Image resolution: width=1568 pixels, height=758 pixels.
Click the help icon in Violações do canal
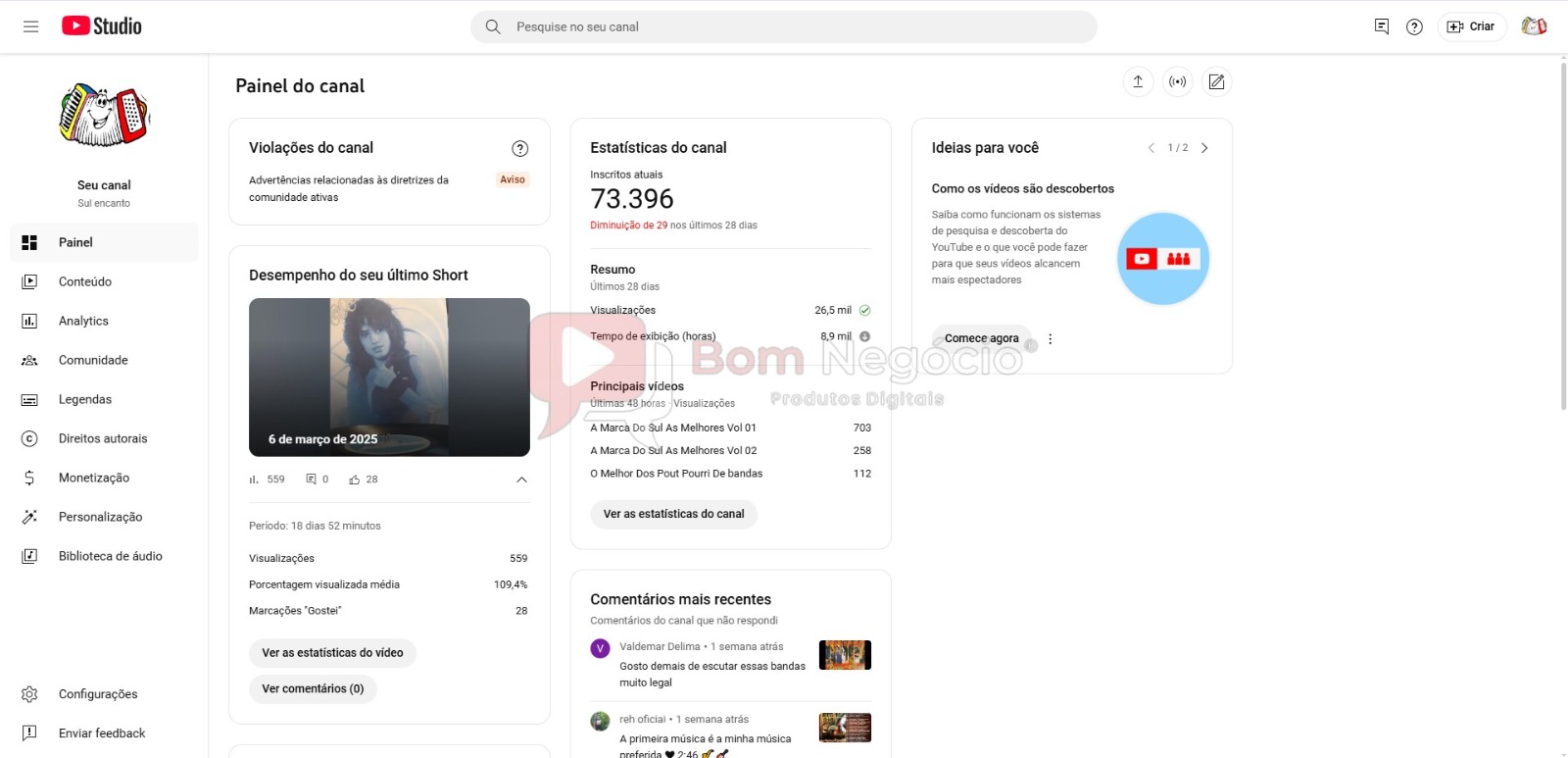pyautogui.click(x=520, y=148)
